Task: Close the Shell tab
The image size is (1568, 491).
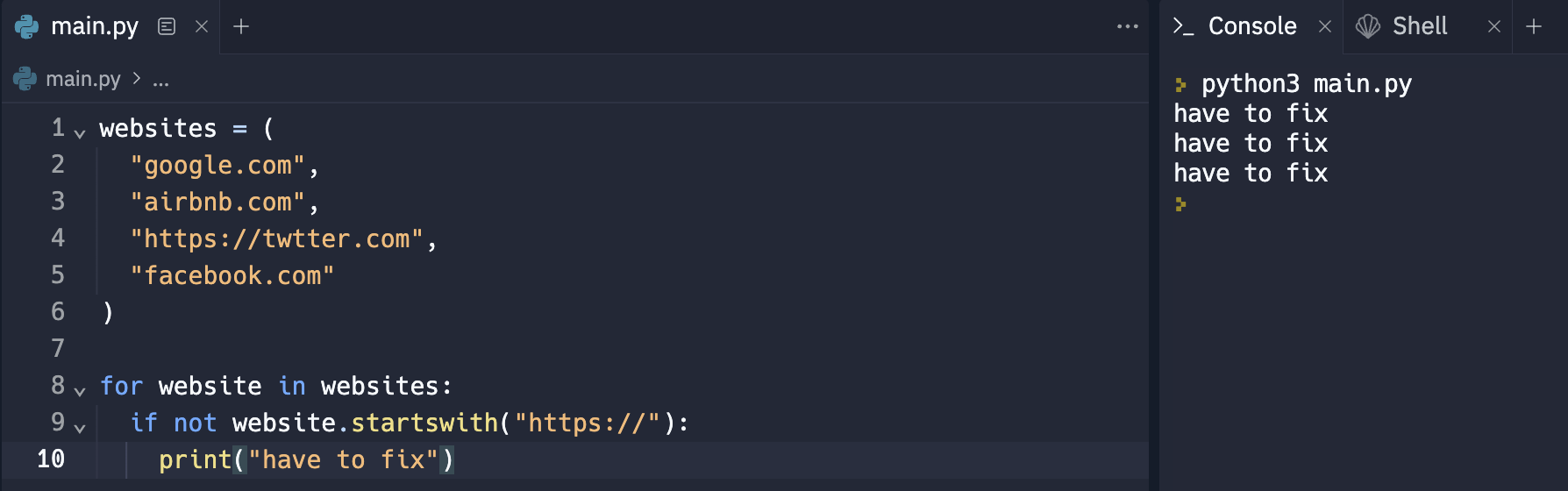Action: (x=1494, y=26)
